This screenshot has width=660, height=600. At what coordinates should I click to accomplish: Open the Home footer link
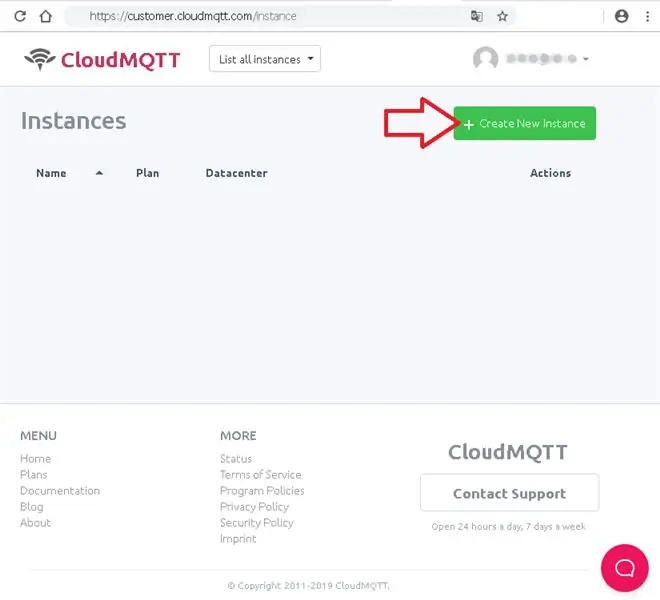point(35,459)
